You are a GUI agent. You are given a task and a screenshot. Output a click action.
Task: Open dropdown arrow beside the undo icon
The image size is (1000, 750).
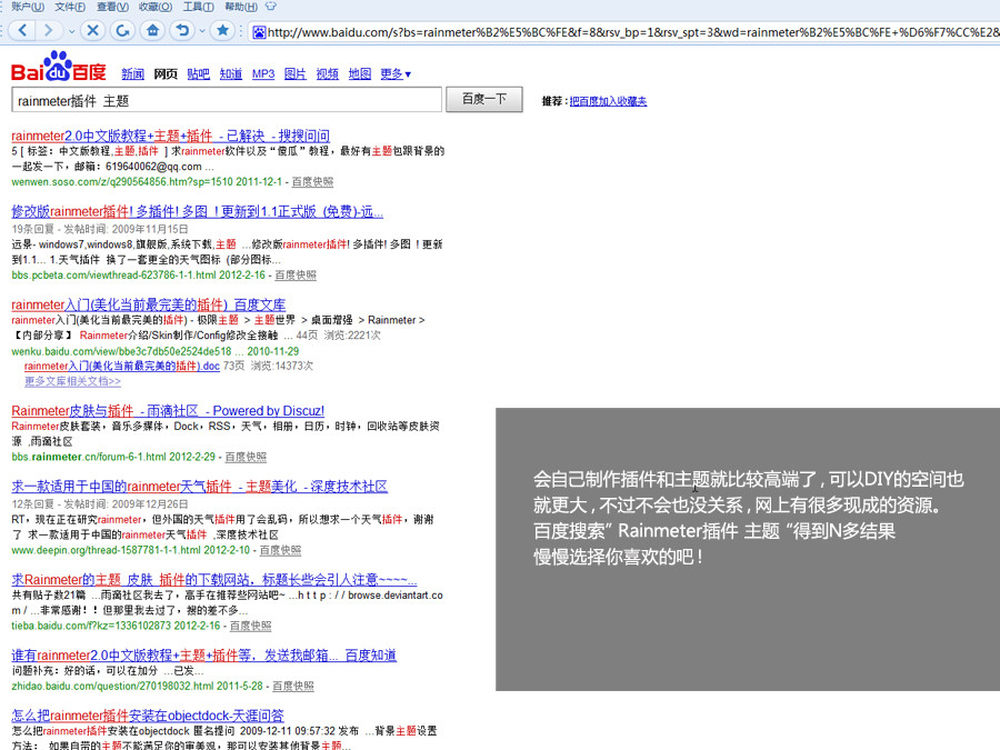[x=201, y=30]
